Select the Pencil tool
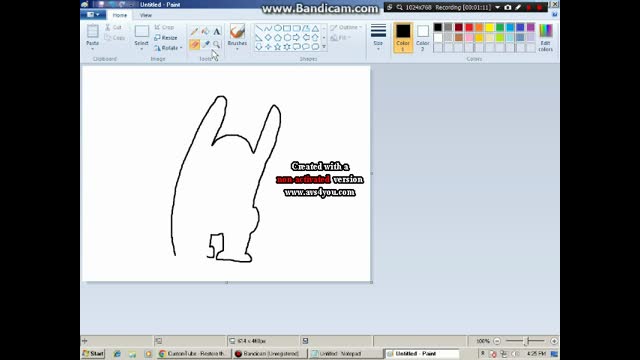640x360 pixels. (194, 31)
